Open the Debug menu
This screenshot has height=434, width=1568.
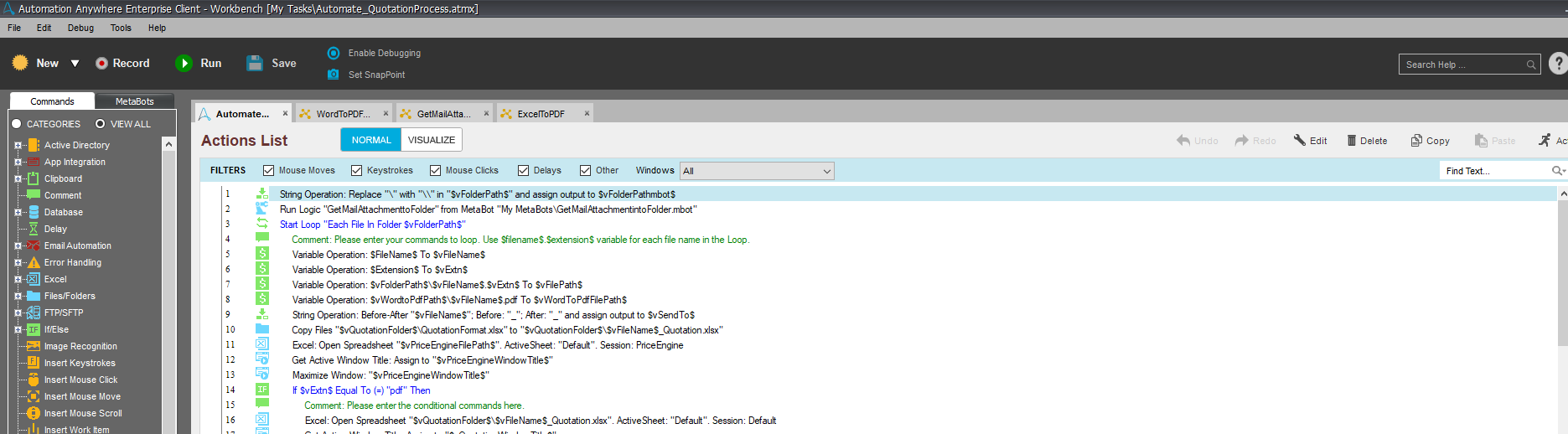(80, 28)
